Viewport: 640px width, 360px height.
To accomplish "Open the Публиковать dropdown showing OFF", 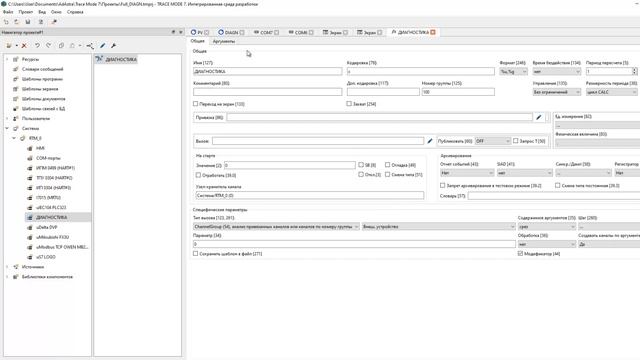I will pyautogui.click(x=493, y=141).
